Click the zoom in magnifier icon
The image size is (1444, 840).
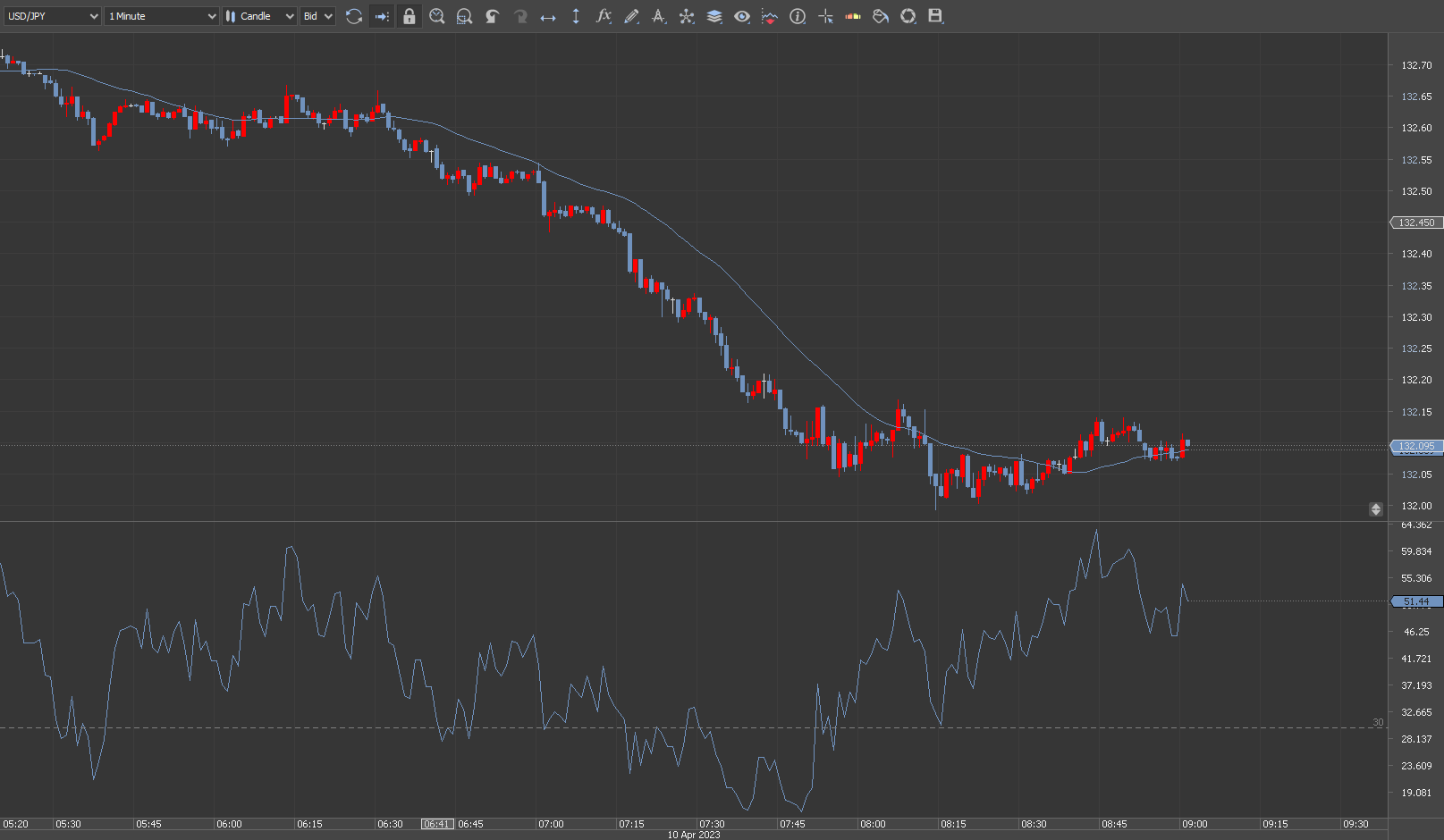[437, 16]
